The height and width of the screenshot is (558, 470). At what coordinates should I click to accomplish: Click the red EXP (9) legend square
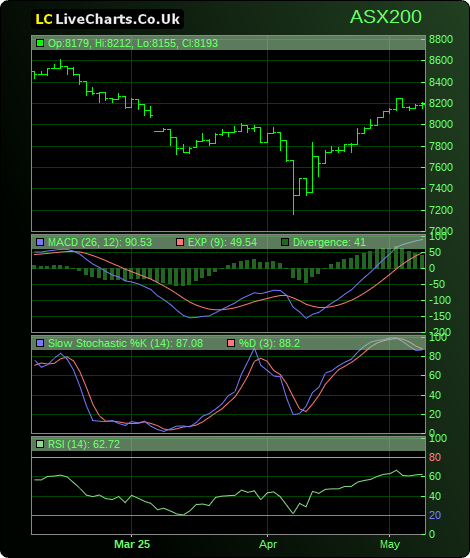pos(180,242)
